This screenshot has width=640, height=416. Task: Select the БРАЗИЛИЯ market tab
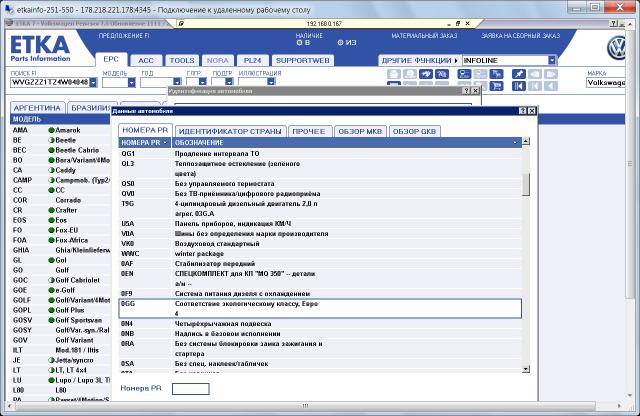click(x=91, y=108)
